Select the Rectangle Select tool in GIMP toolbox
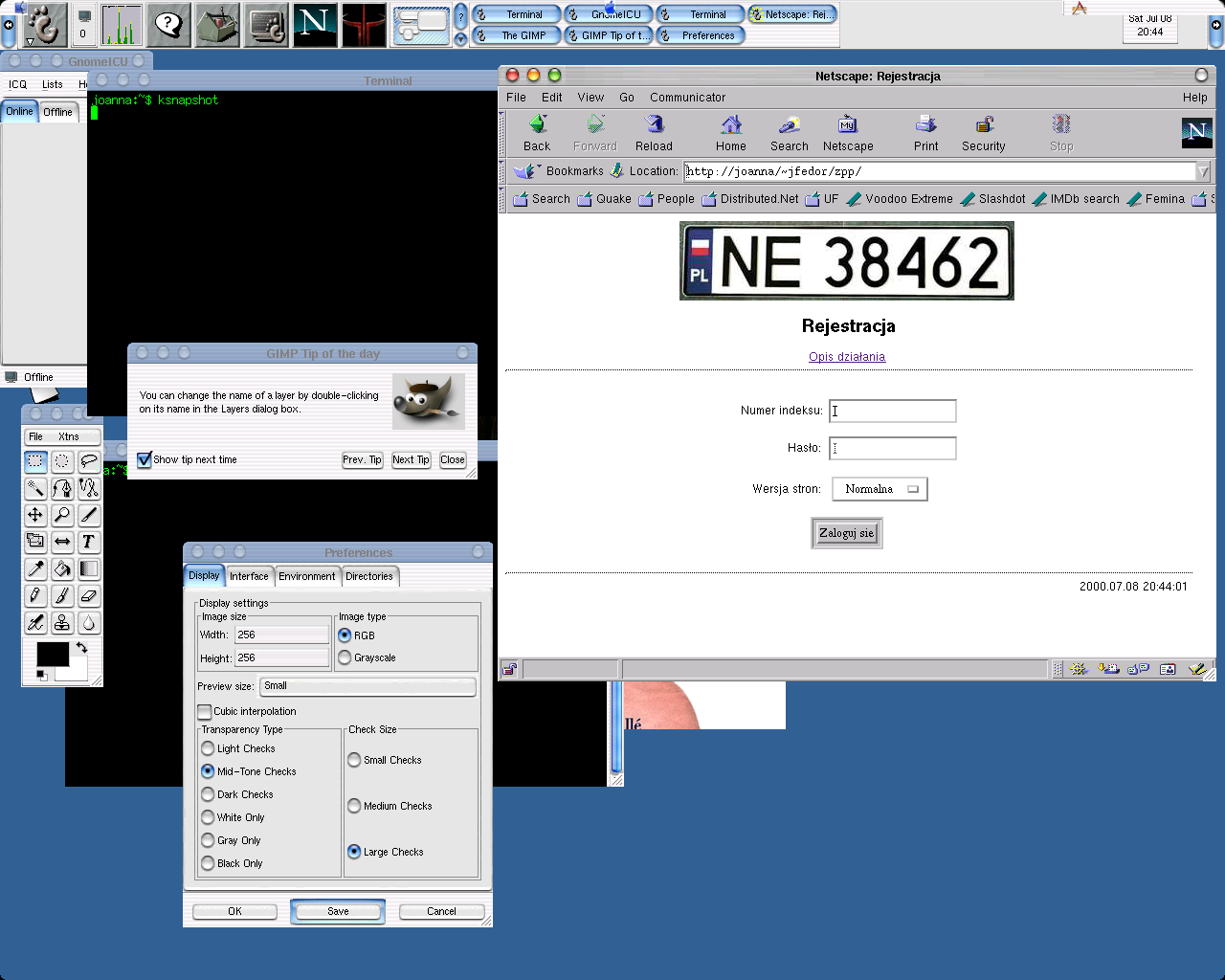1225x980 pixels. click(35, 461)
